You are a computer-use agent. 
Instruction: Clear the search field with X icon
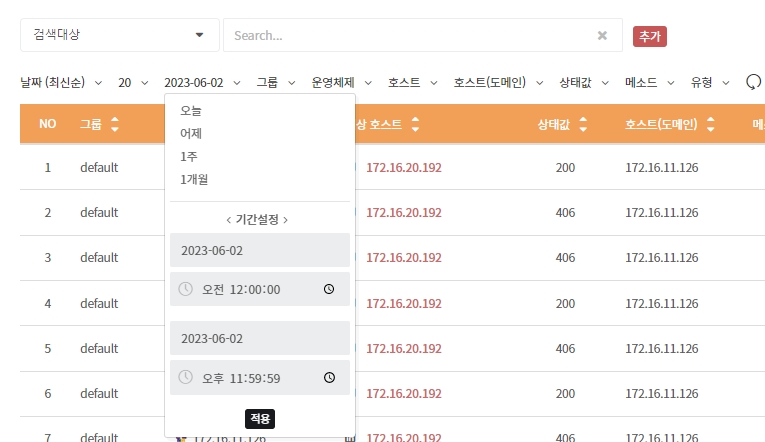pyautogui.click(x=602, y=35)
